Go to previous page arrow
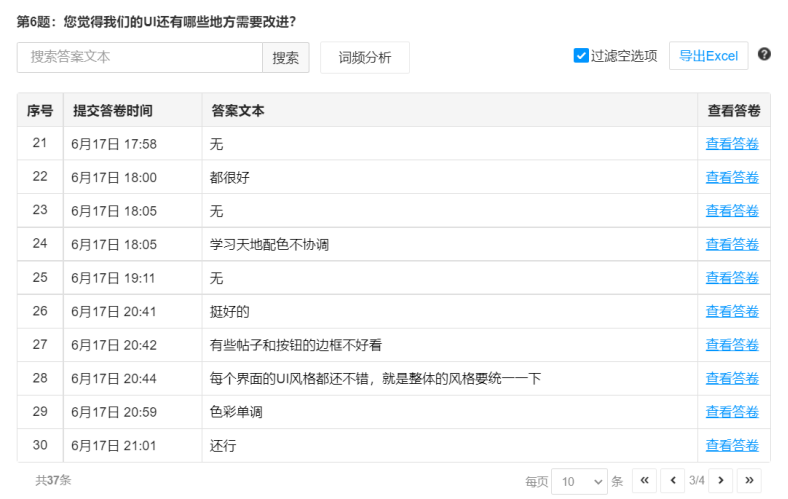 [x=672, y=480]
